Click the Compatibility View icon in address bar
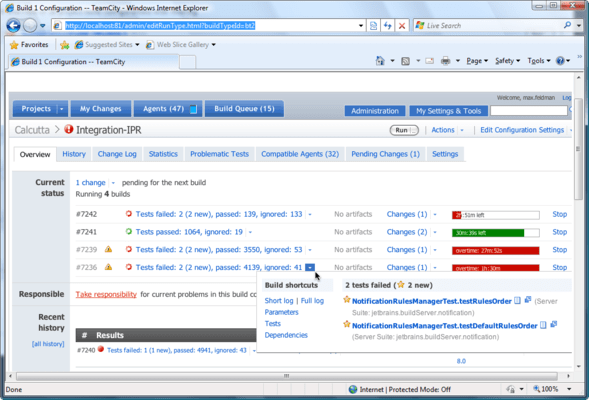 (373, 26)
